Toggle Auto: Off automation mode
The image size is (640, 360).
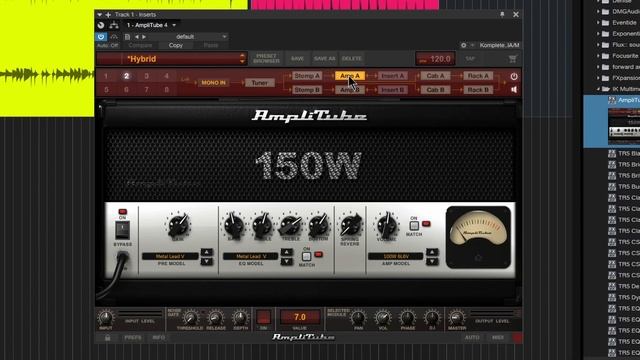108,45
